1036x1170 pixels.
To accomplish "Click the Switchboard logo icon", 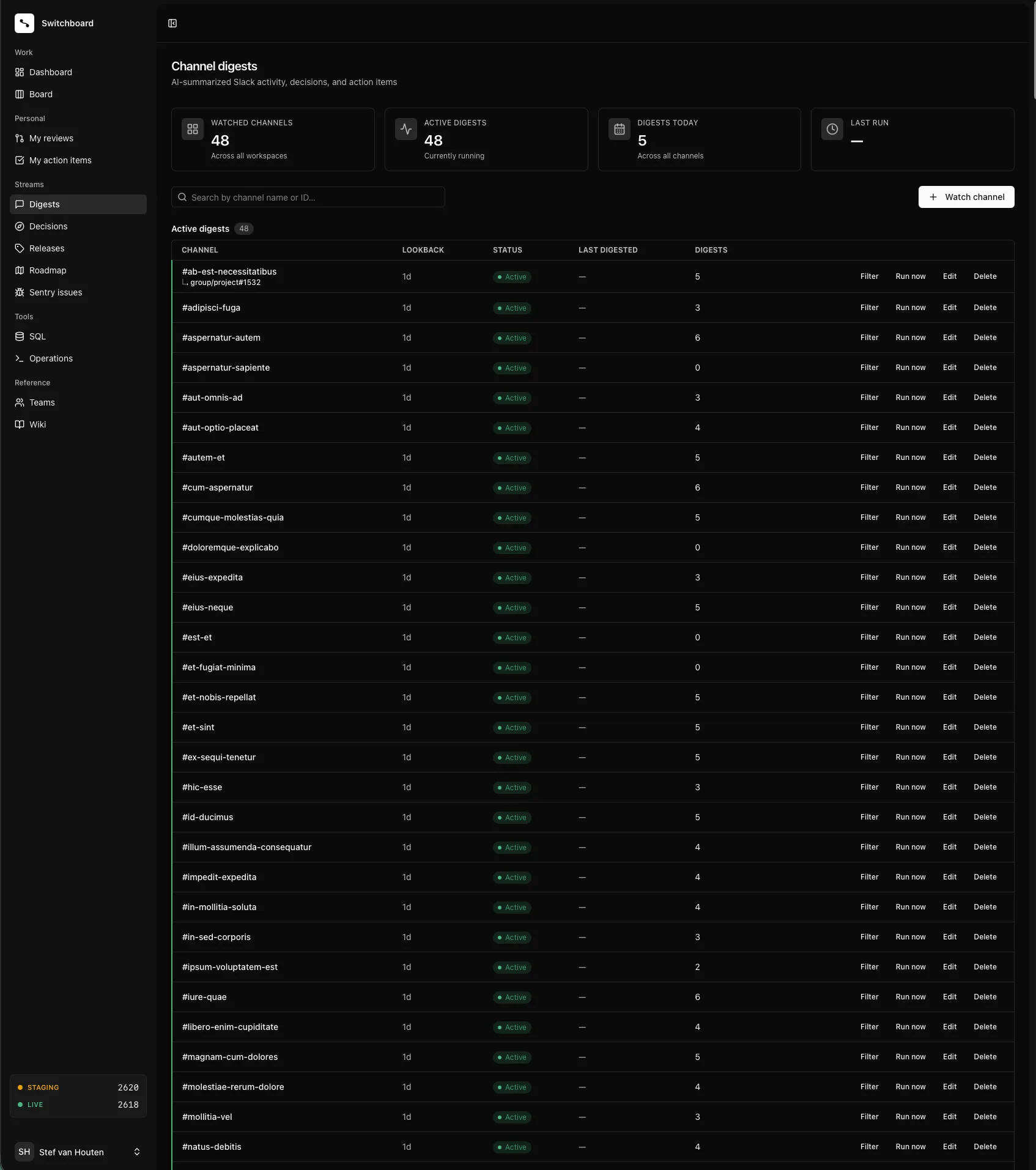I will pos(24,23).
